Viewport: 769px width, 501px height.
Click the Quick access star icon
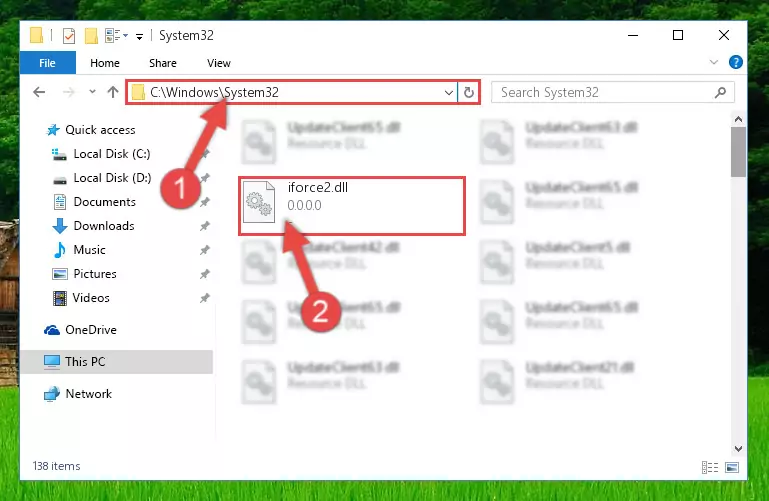click(x=52, y=130)
